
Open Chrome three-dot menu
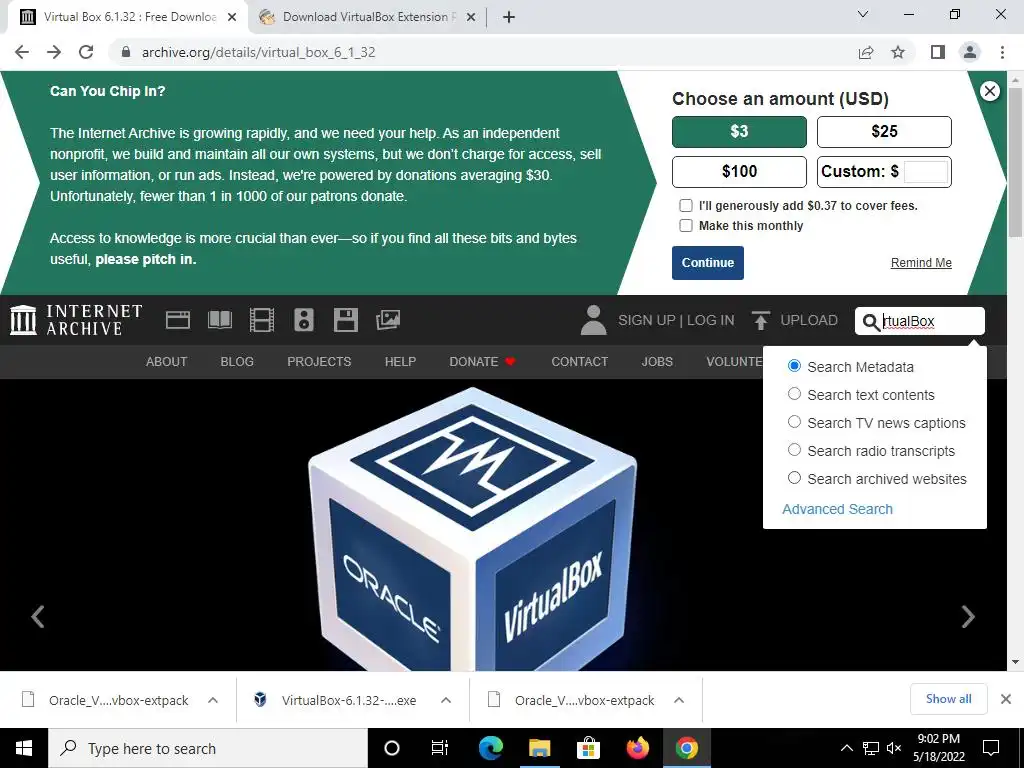pos(1002,52)
